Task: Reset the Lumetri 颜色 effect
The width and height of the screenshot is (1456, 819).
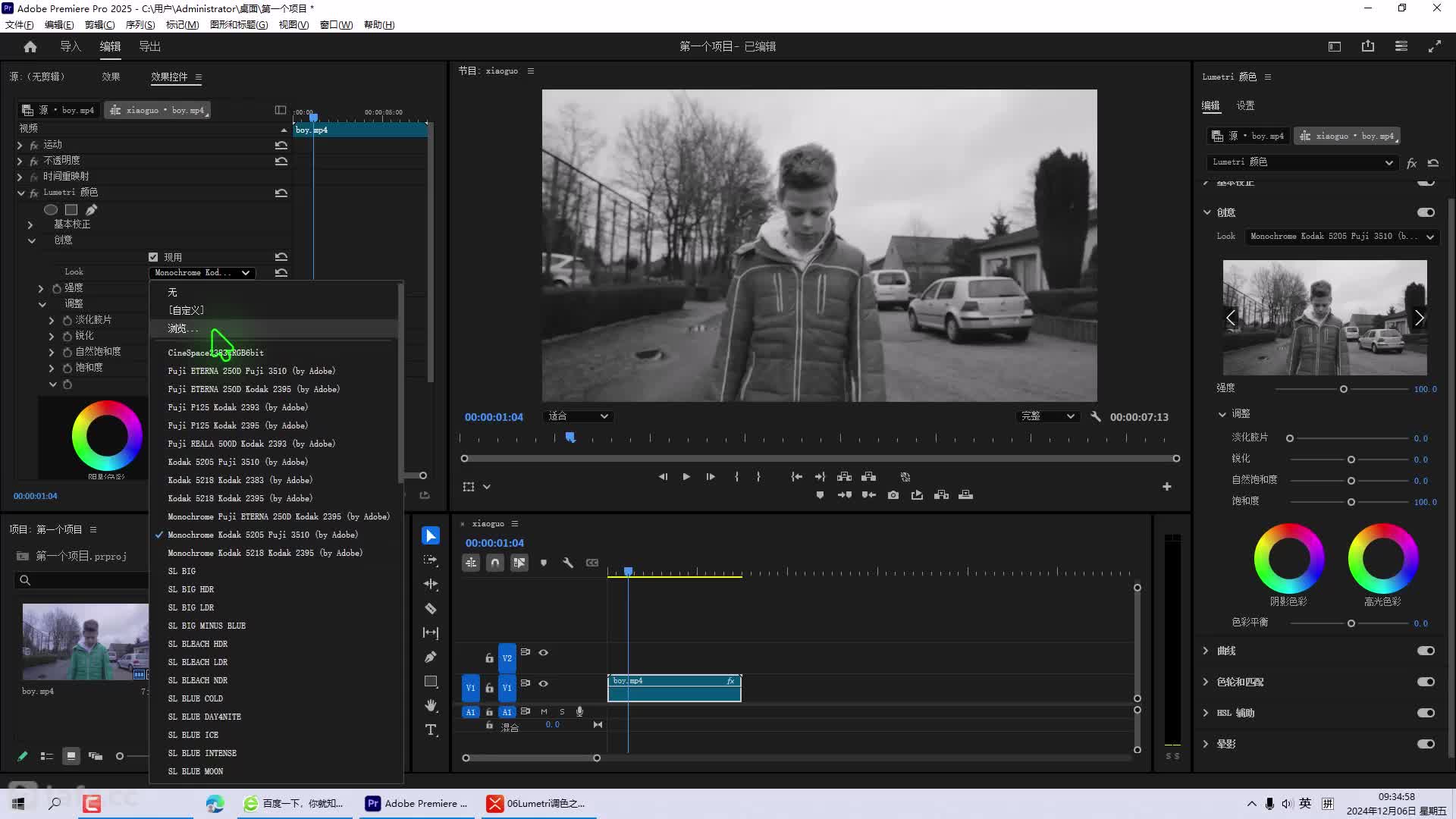Action: [281, 193]
